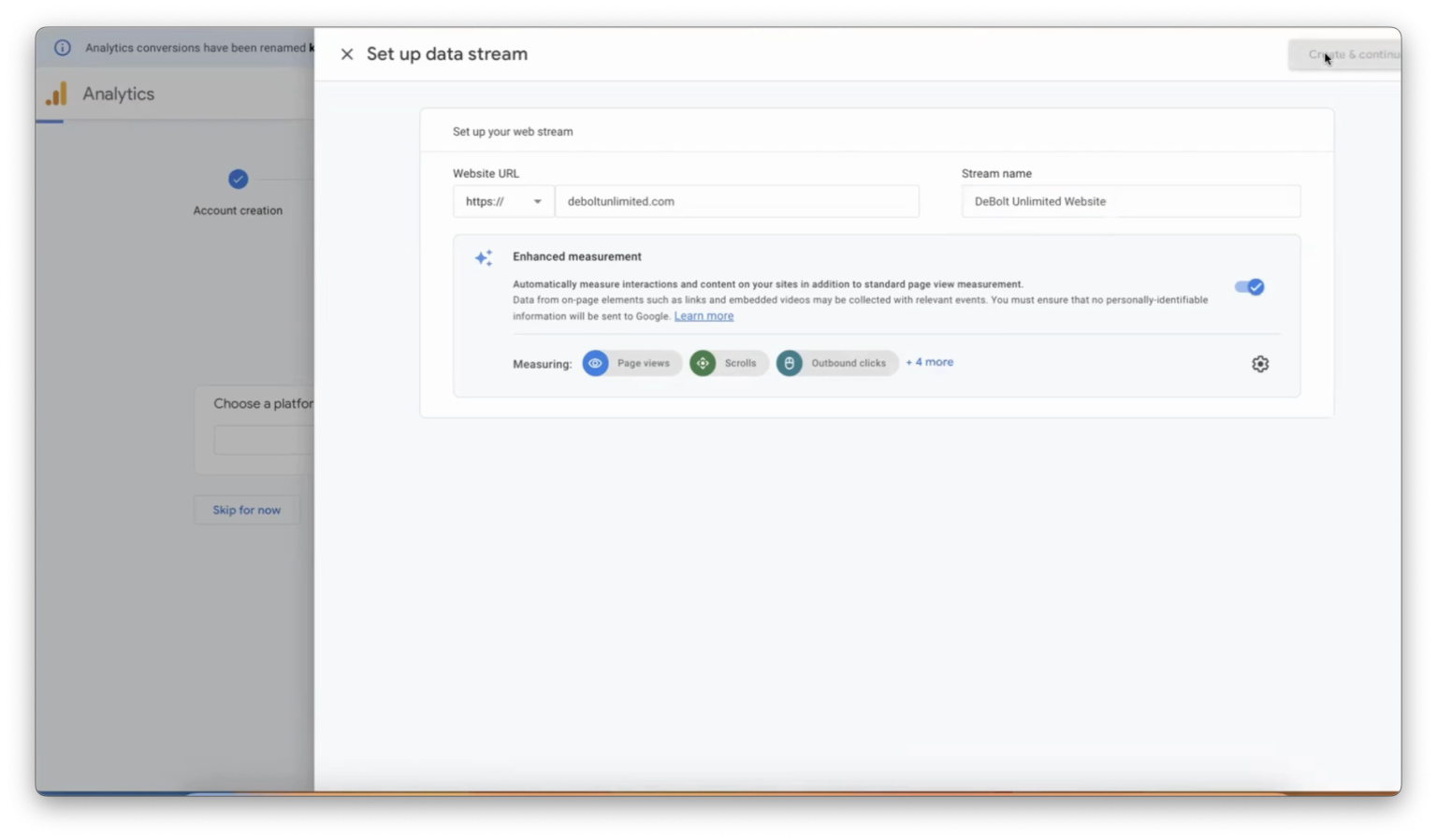Expand the +4 more measurement events
The image size is (1437, 840).
pos(929,362)
